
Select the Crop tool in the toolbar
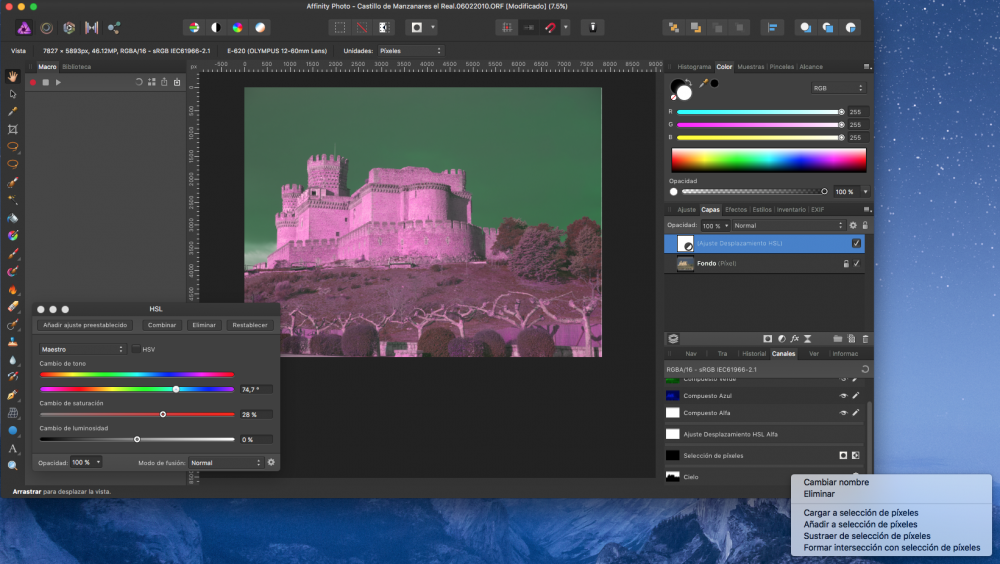[x=13, y=129]
